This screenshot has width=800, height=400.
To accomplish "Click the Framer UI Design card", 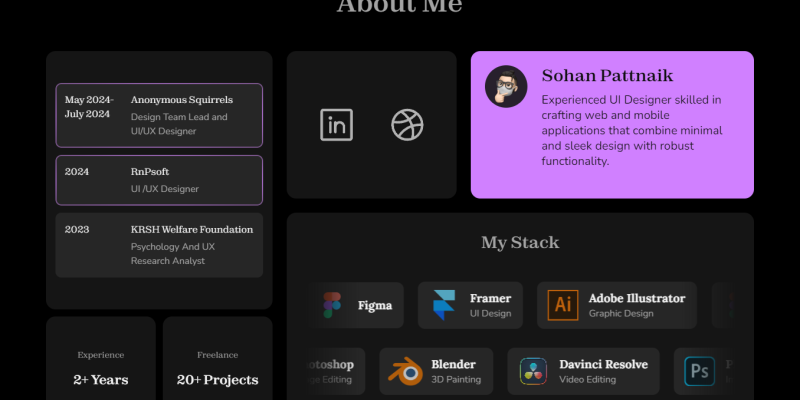I will click(x=470, y=305).
